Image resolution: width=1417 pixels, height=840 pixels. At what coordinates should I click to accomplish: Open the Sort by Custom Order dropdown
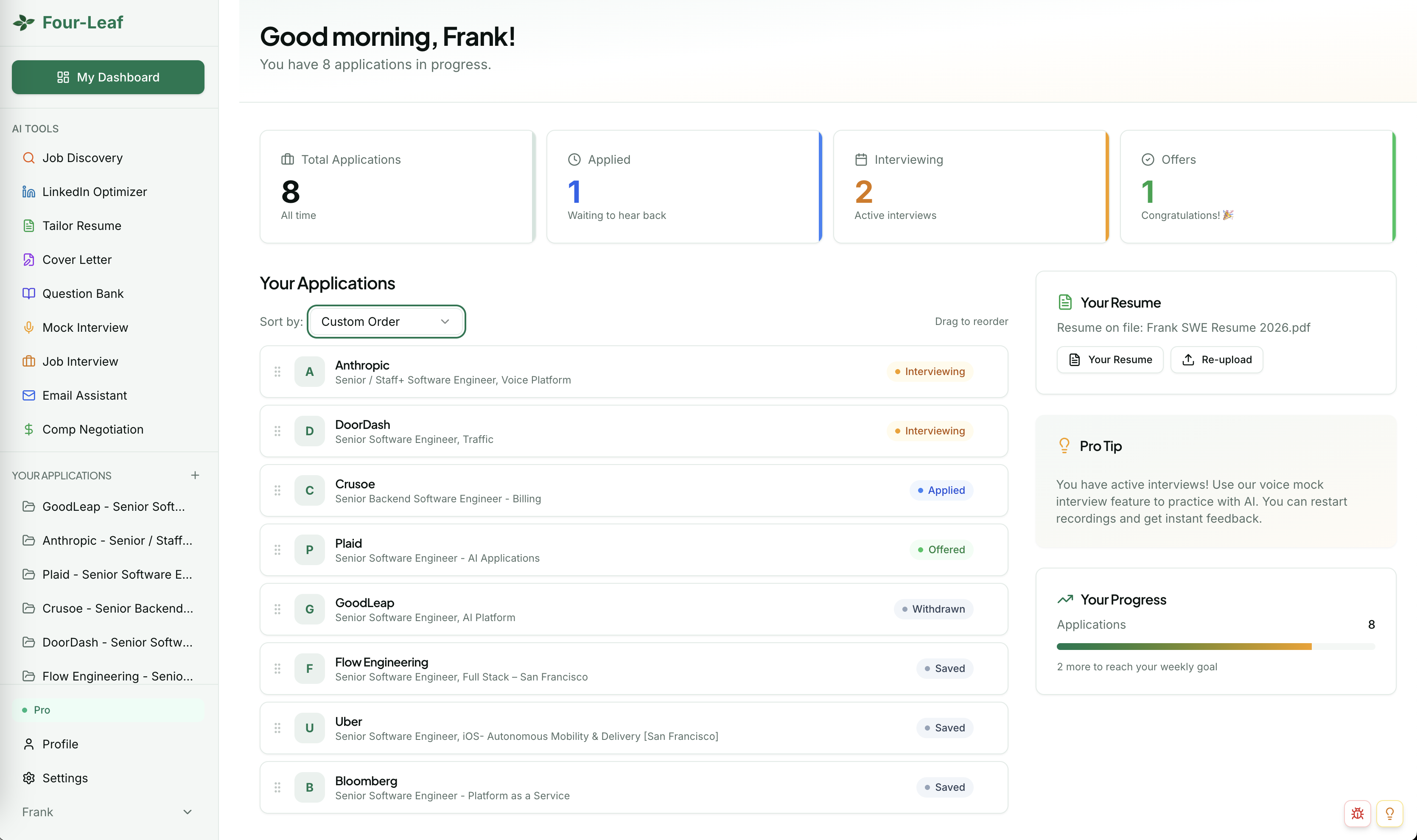(386, 322)
